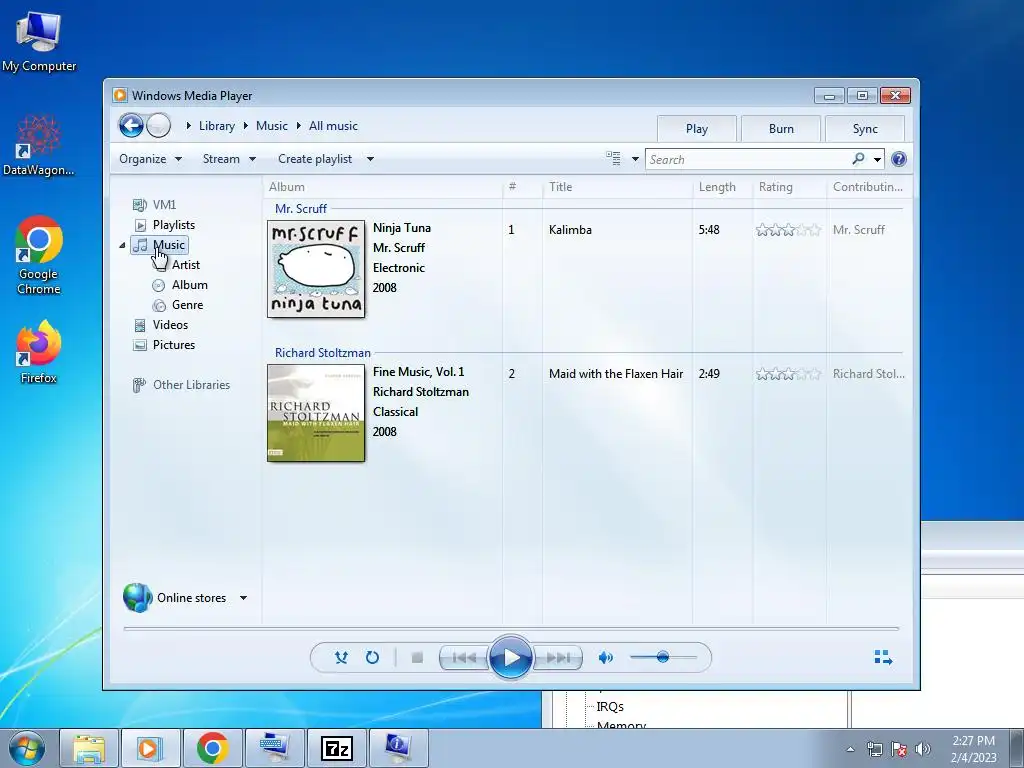Open the Organize menu
The image size is (1024, 768).
click(x=150, y=159)
